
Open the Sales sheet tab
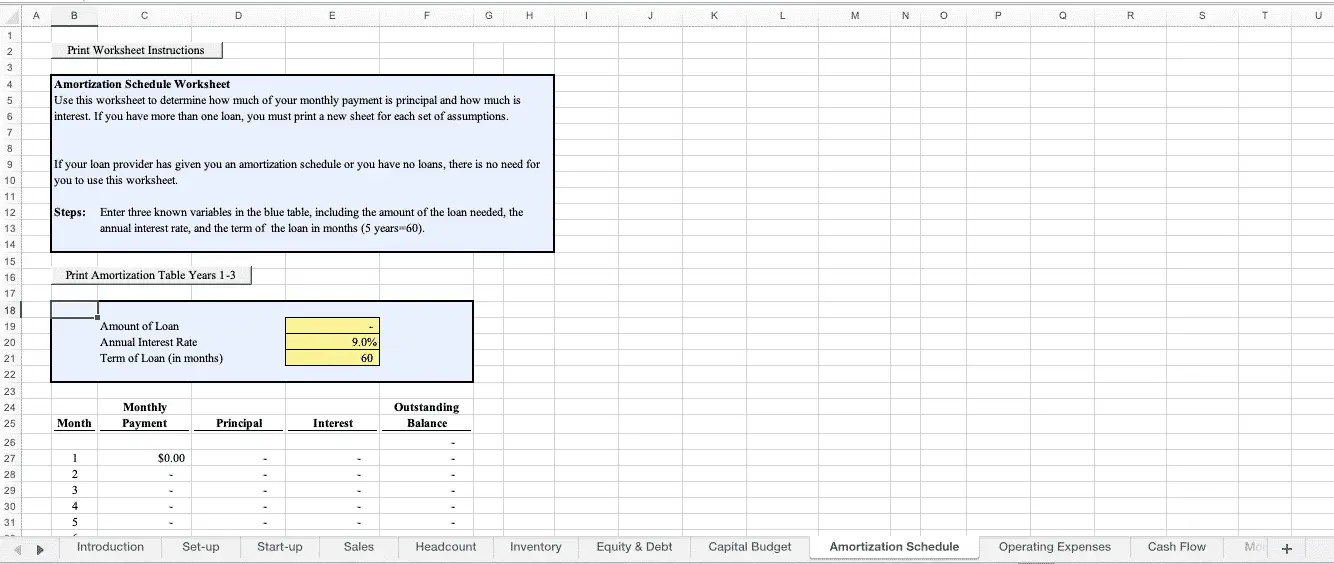358,547
